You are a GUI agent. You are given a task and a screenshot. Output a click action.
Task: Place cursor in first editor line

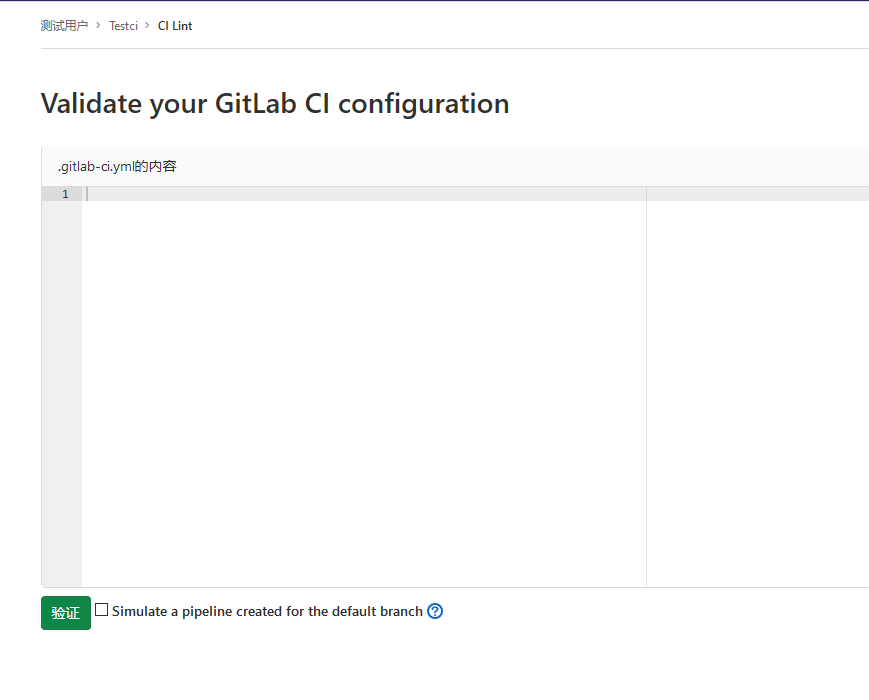364,194
